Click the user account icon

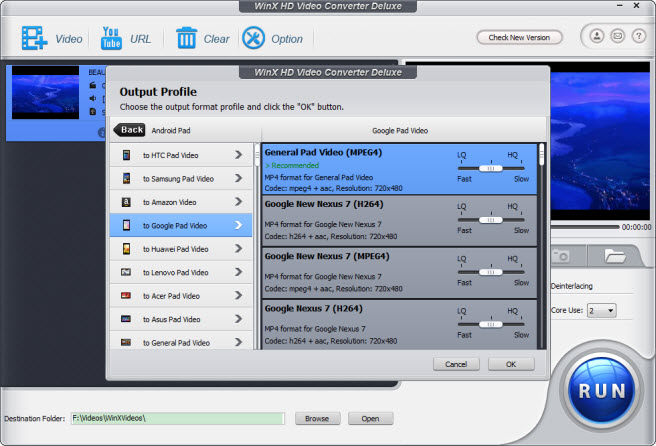[x=597, y=36]
